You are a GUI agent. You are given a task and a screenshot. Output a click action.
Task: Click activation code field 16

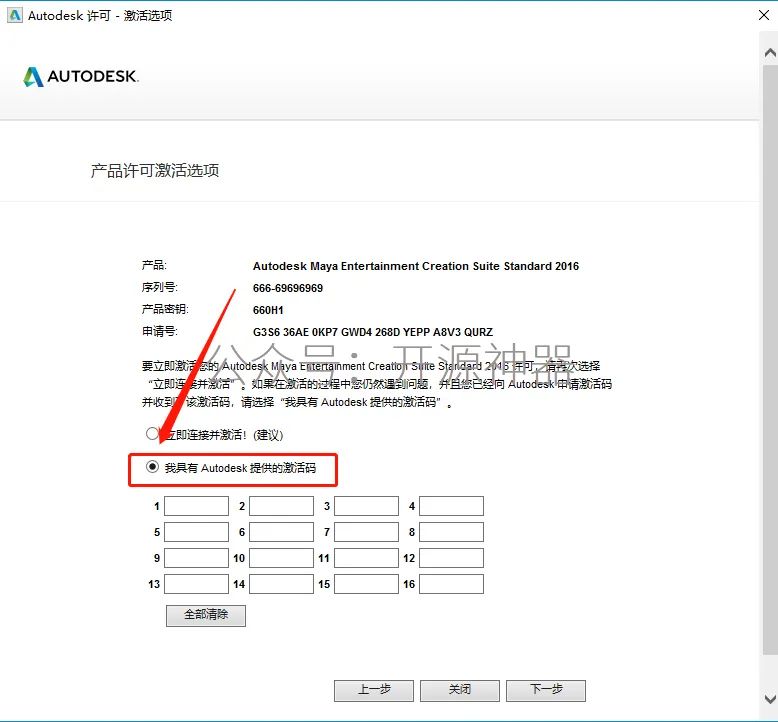451,584
